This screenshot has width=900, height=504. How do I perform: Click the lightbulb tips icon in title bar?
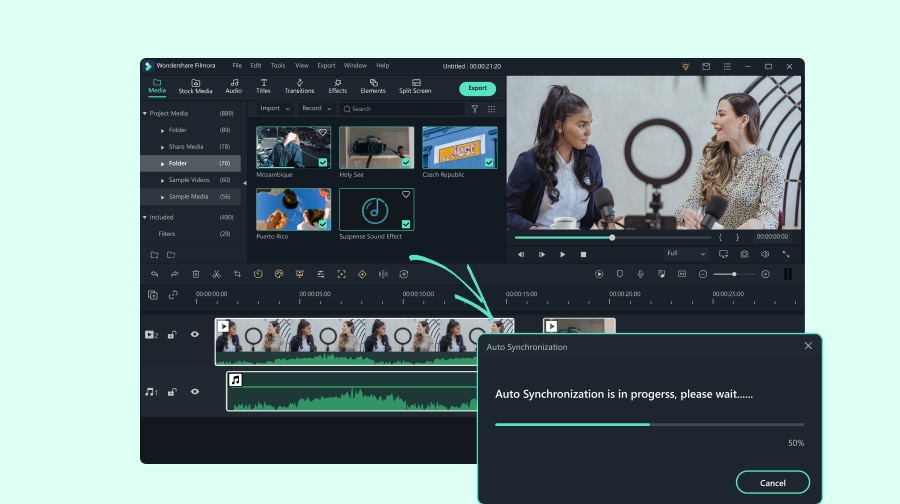(685, 67)
